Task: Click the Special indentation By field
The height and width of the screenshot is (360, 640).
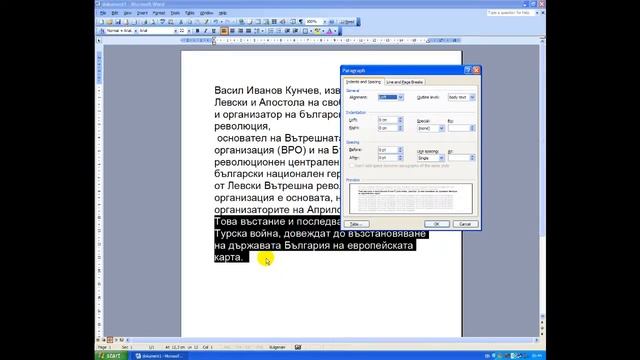Action: 459,128
